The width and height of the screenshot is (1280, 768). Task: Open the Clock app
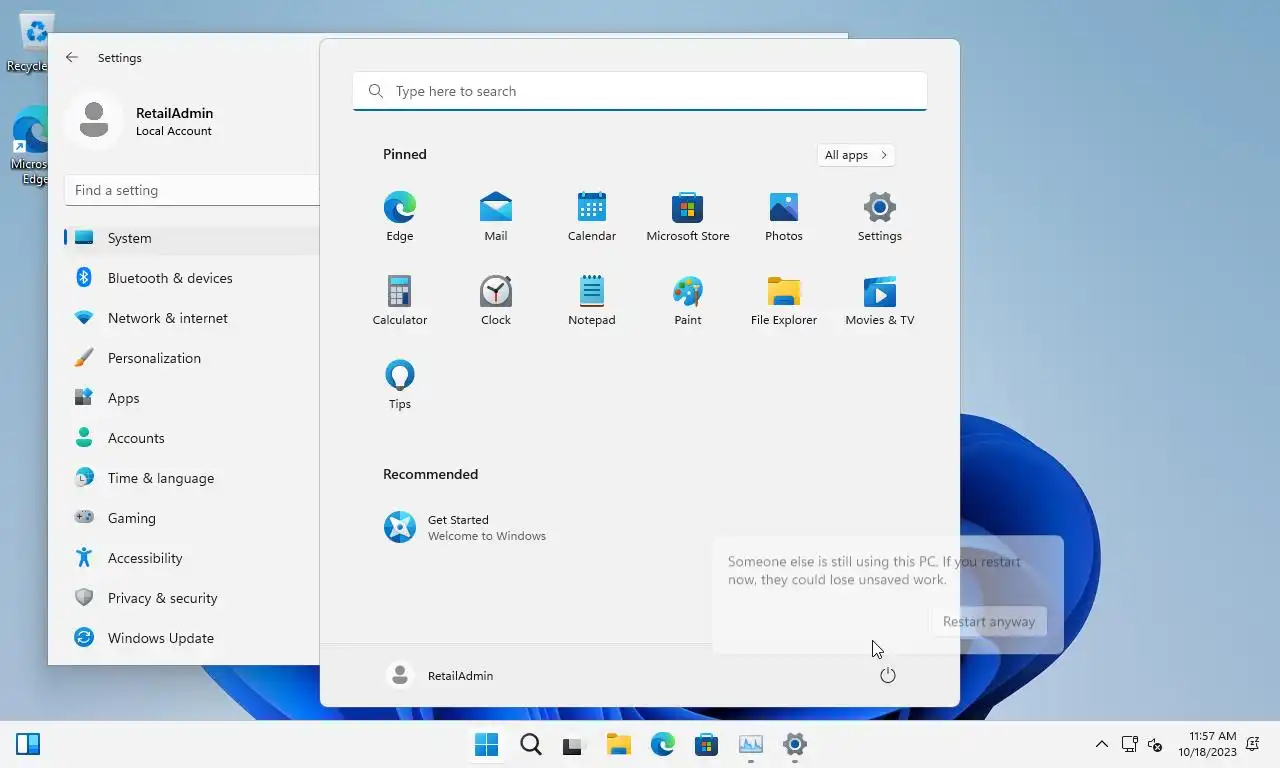coord(496,301)
